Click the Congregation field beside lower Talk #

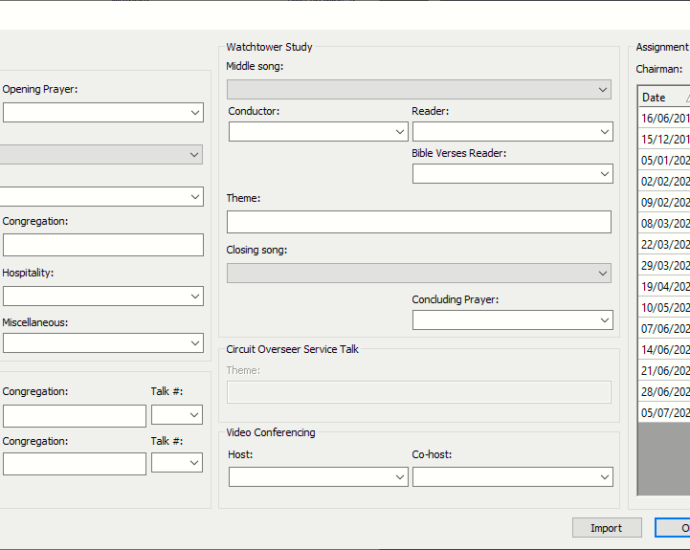[74, 464]
